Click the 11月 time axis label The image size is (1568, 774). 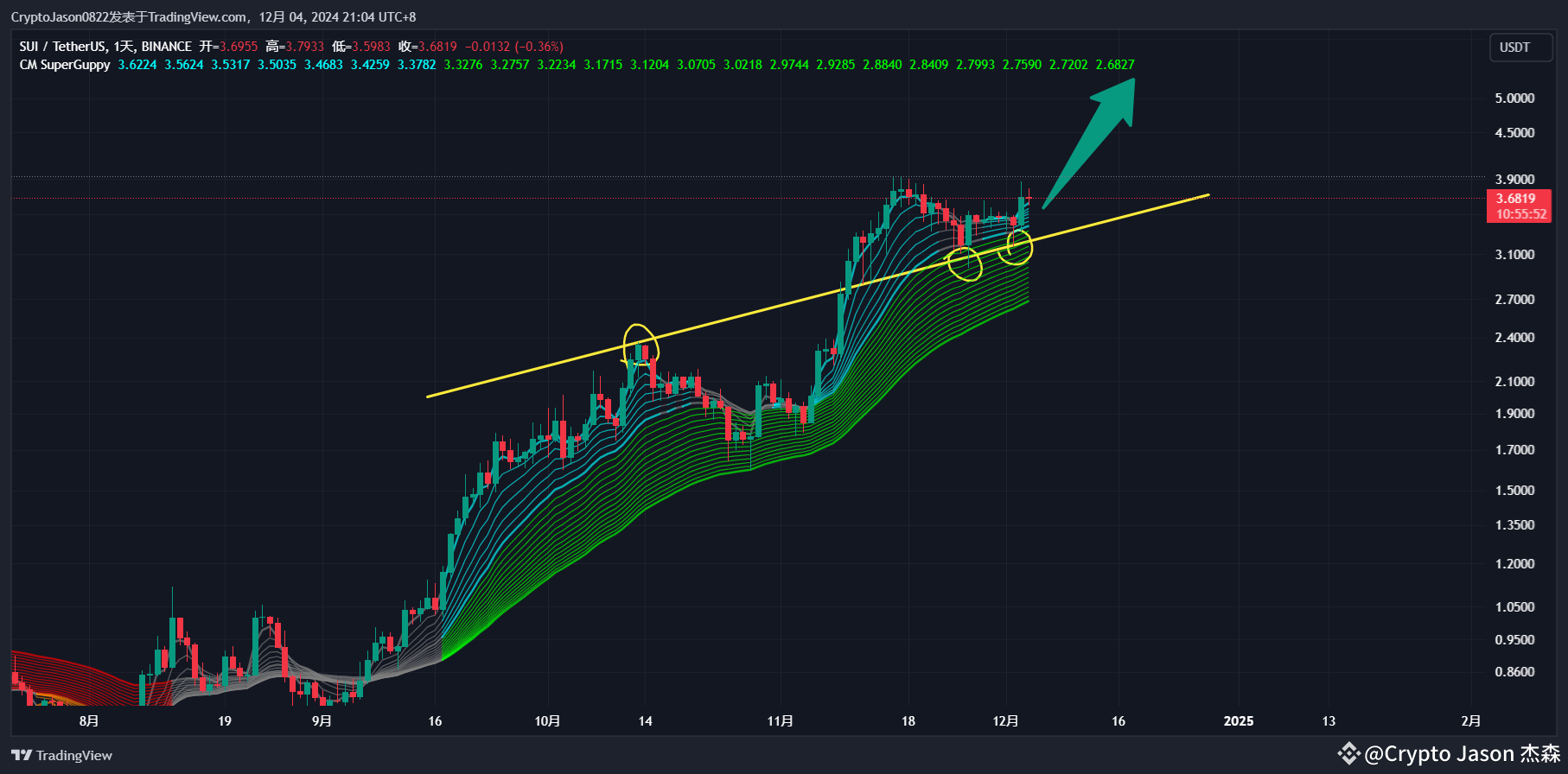(780, 721)
